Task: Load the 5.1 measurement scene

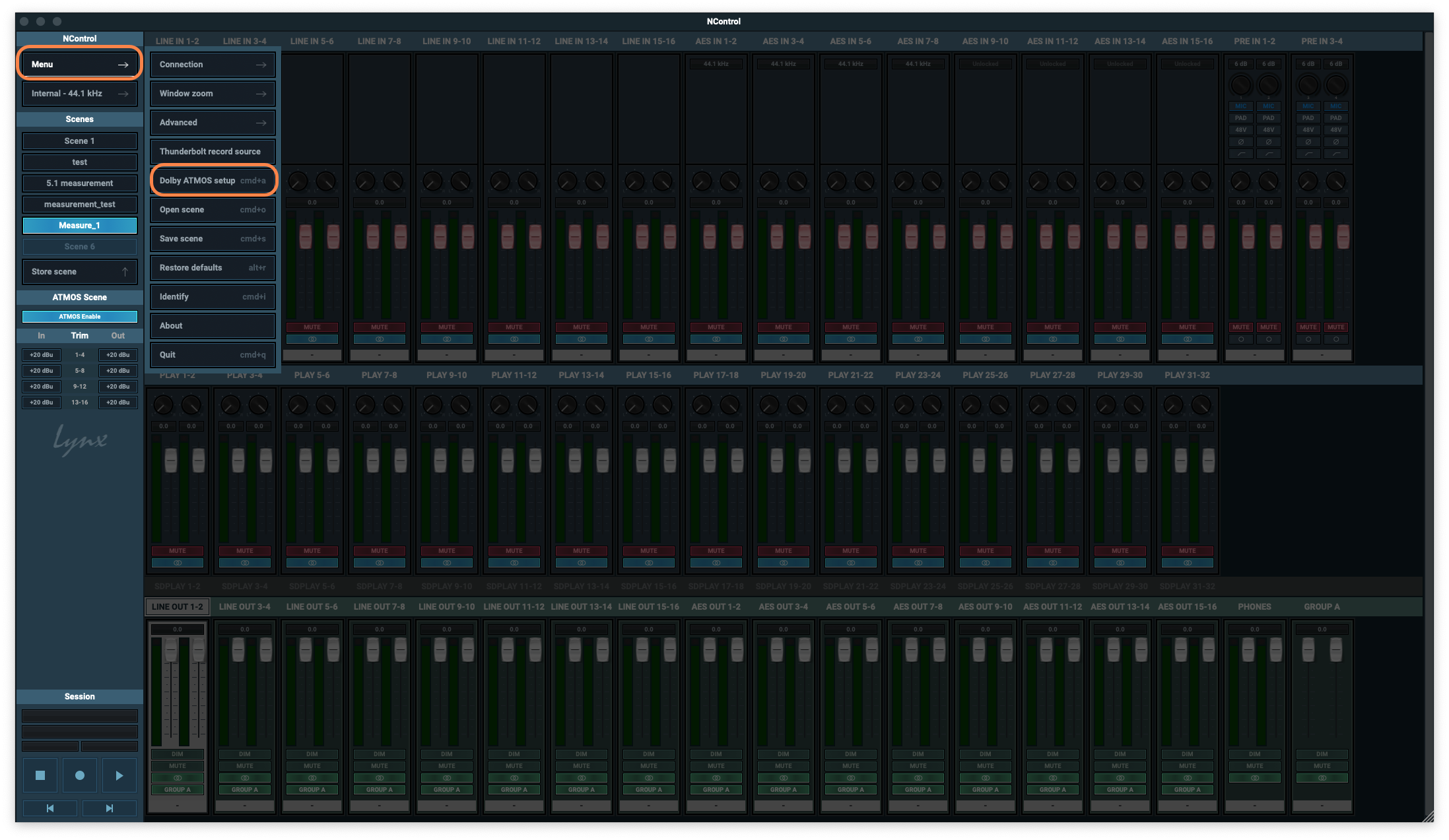Action: click(x=80, y=183)
